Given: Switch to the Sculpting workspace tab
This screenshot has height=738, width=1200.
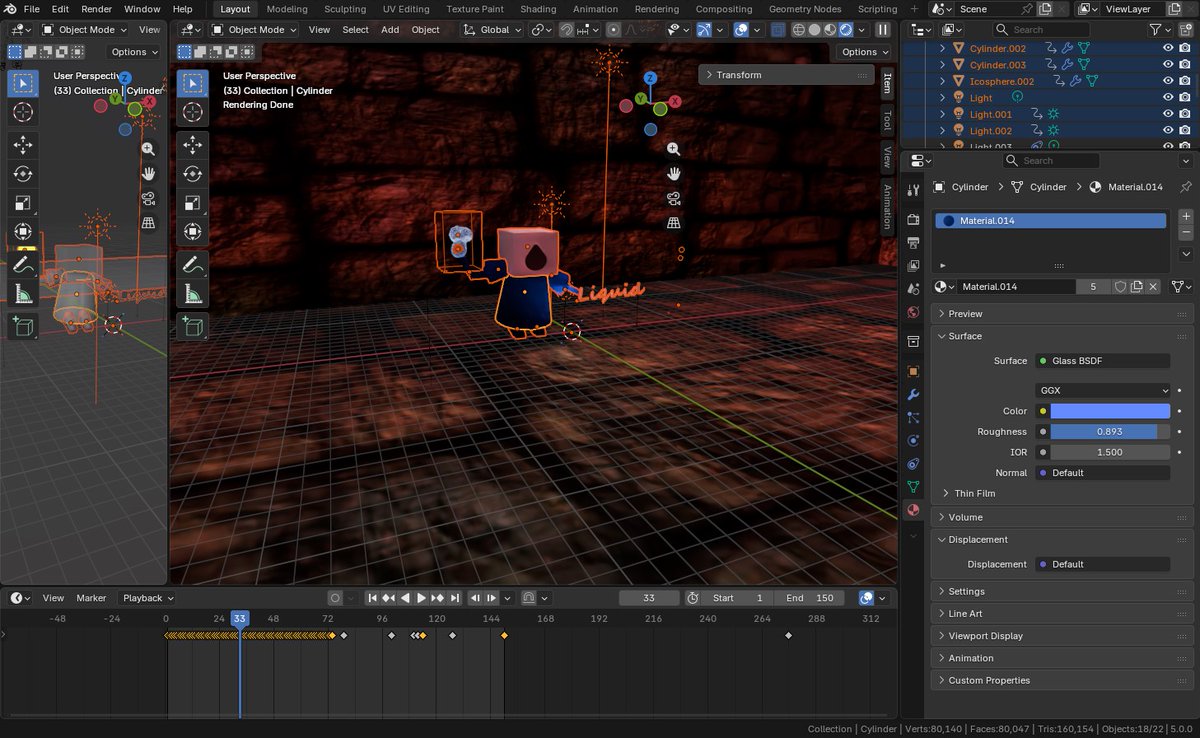Looking at the screenshot, I should pyautogui.click(x=346, y=9).
